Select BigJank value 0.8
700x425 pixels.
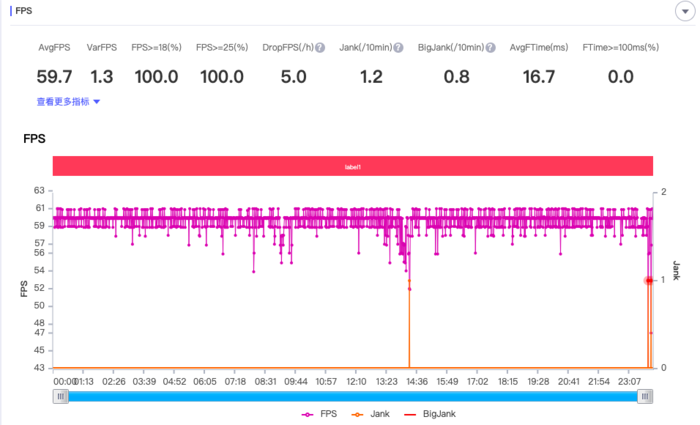click(x=456, y=77)
